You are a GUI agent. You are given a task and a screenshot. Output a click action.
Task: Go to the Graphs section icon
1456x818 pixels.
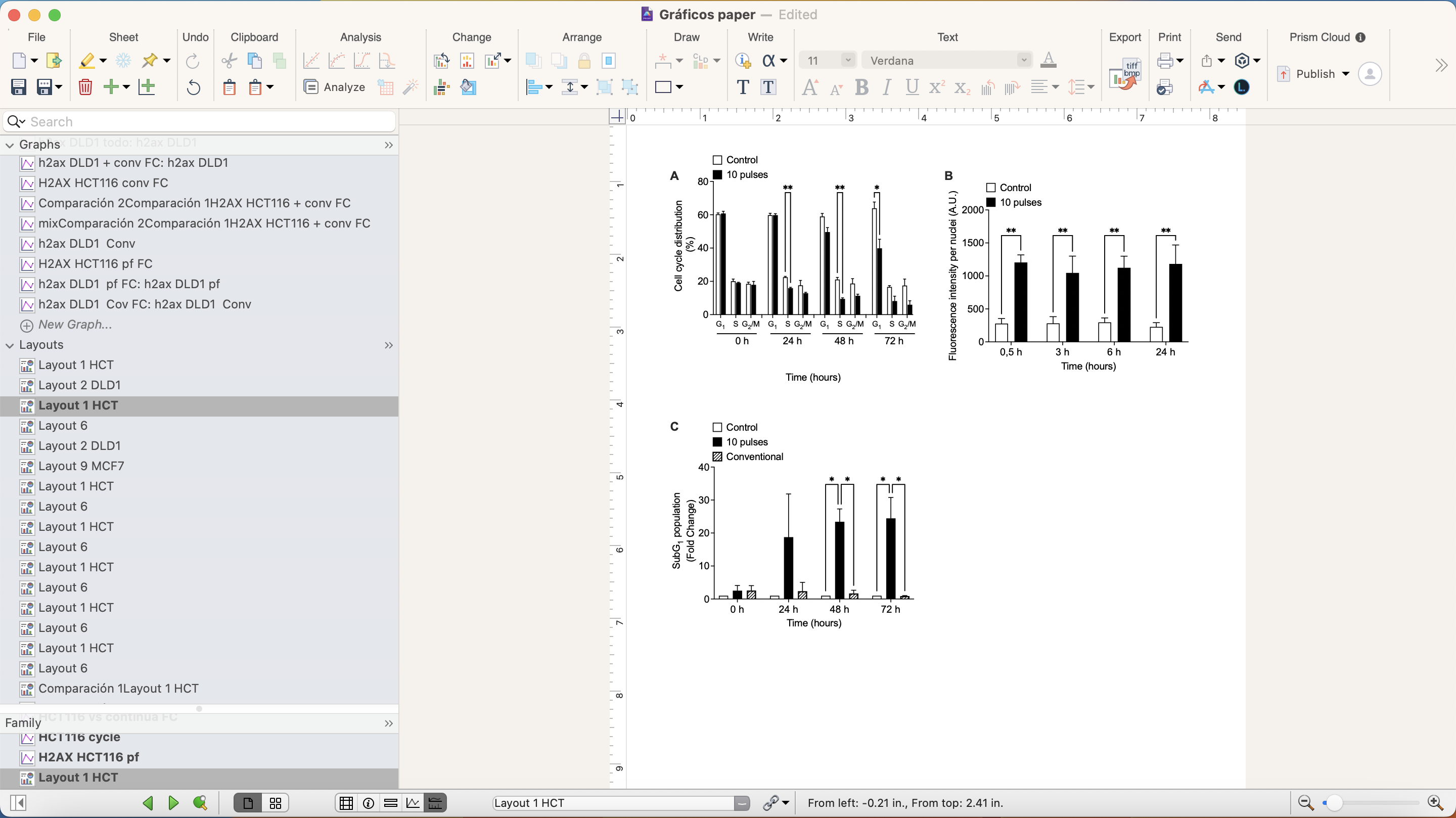pos(413,803)
